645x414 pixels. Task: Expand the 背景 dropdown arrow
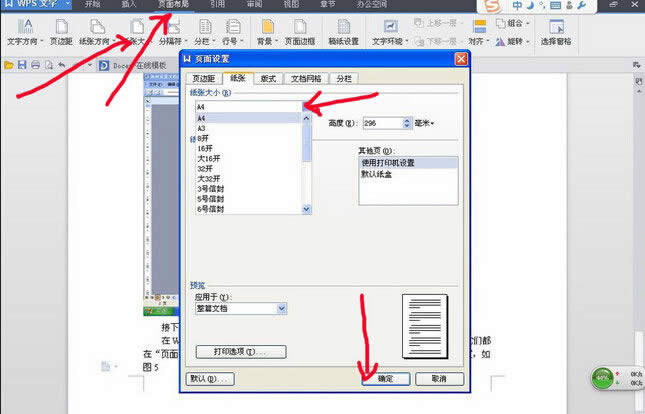coord(276,42)
